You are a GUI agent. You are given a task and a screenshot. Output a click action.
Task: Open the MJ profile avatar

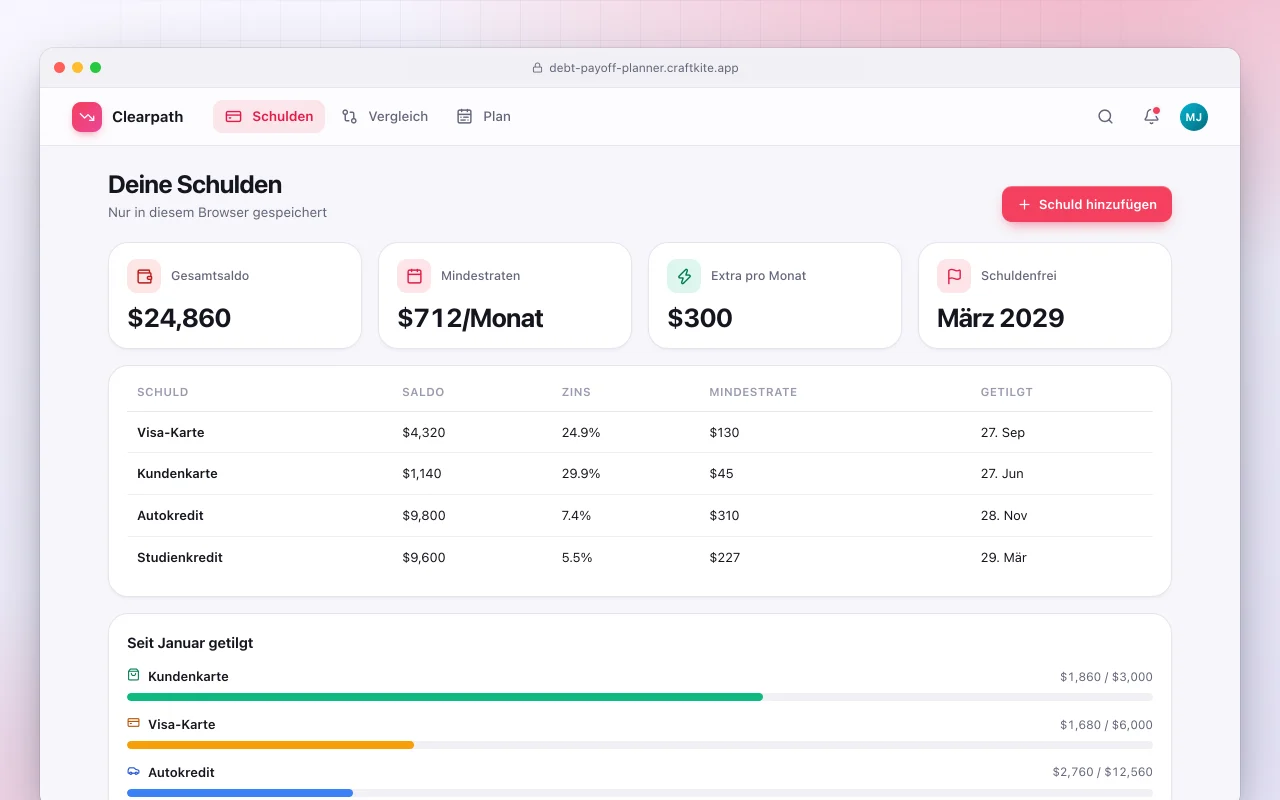[1194, 117]
